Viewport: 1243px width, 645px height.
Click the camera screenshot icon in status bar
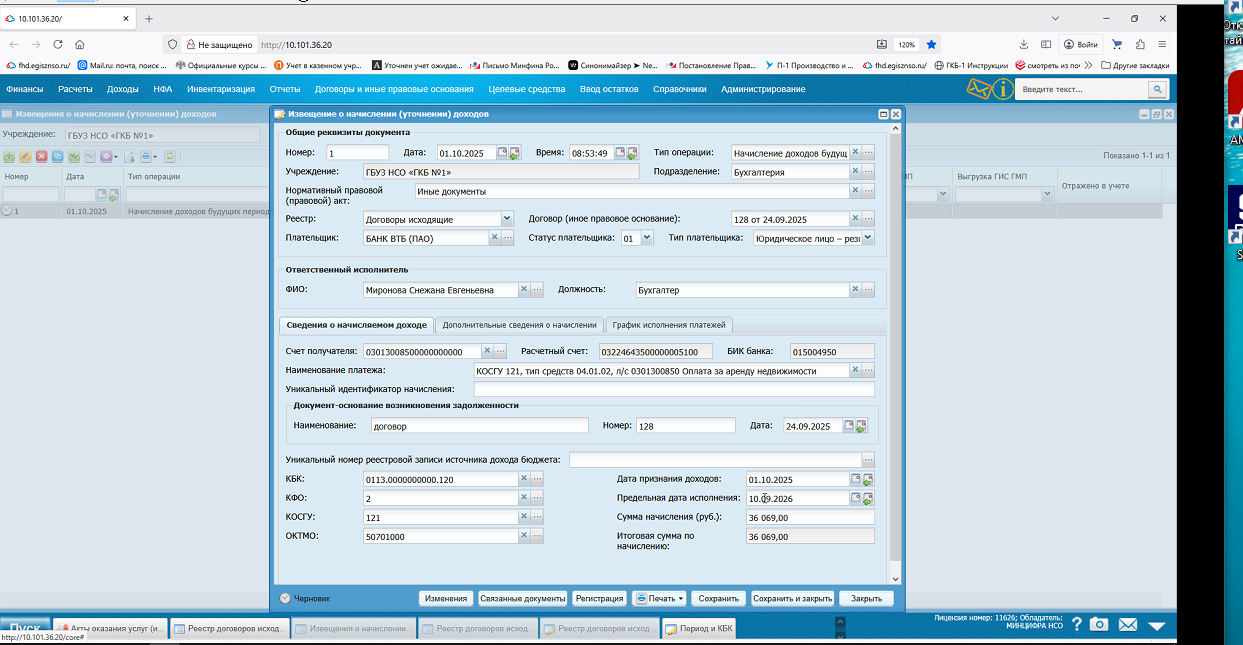[x=1099, y=624]
